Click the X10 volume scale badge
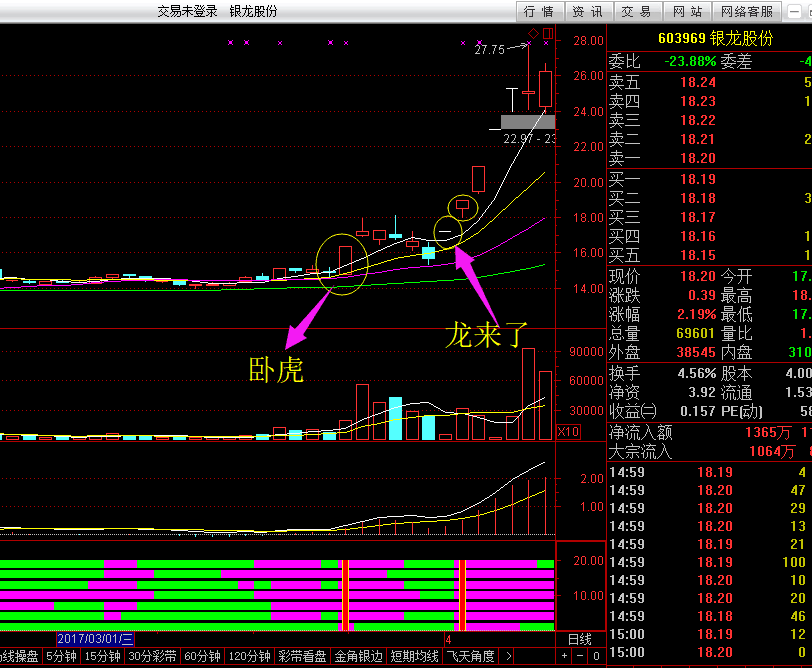The width and height of the screenshot is (812, 668). [568, 431]
